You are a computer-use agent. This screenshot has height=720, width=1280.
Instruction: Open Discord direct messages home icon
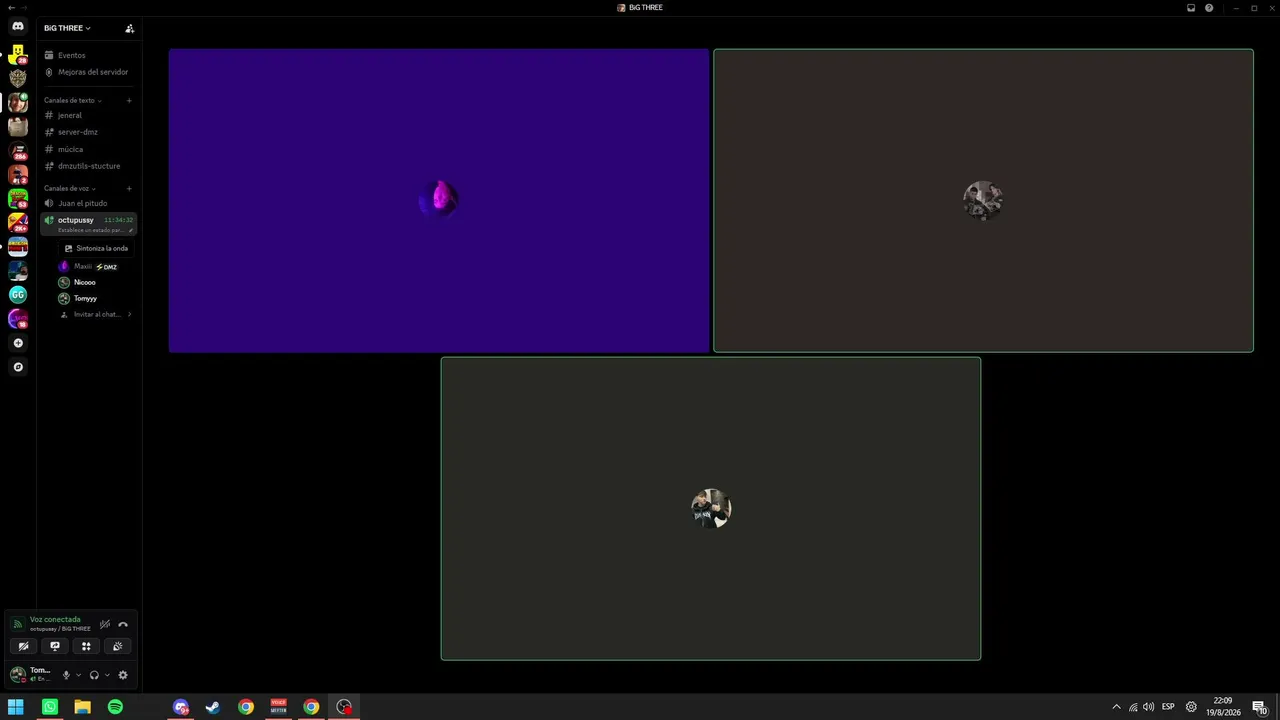tap(18, 26)
